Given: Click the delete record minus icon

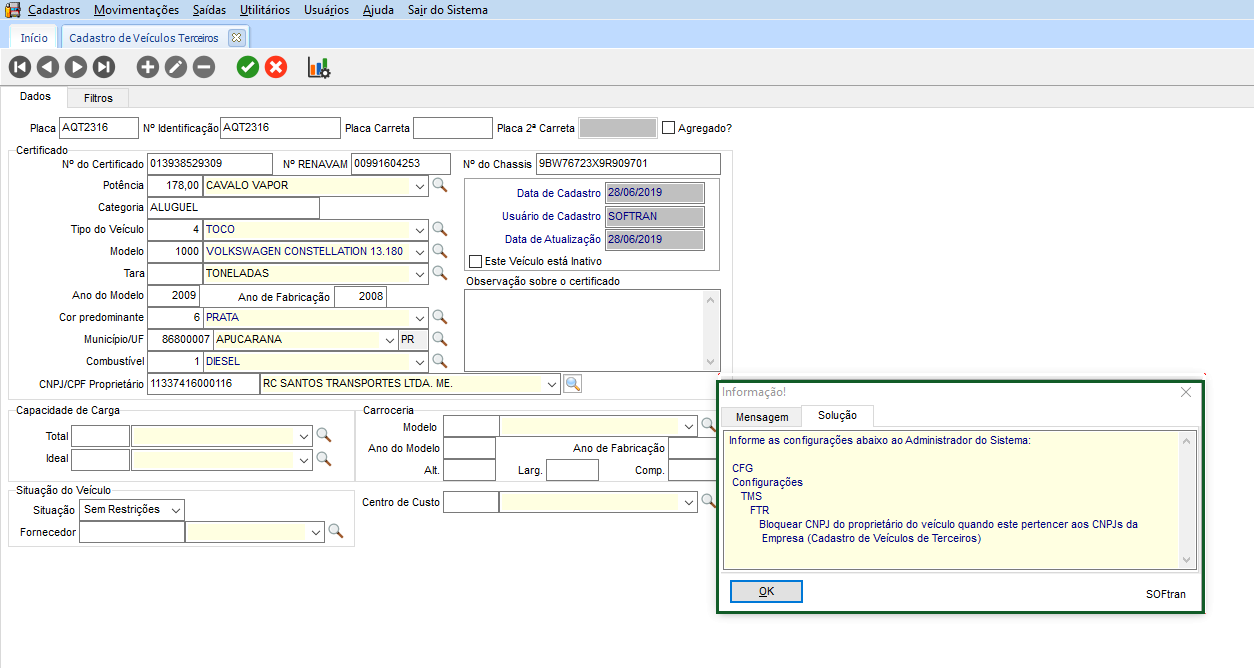Looking at the screenshot, I should (203, 67).
